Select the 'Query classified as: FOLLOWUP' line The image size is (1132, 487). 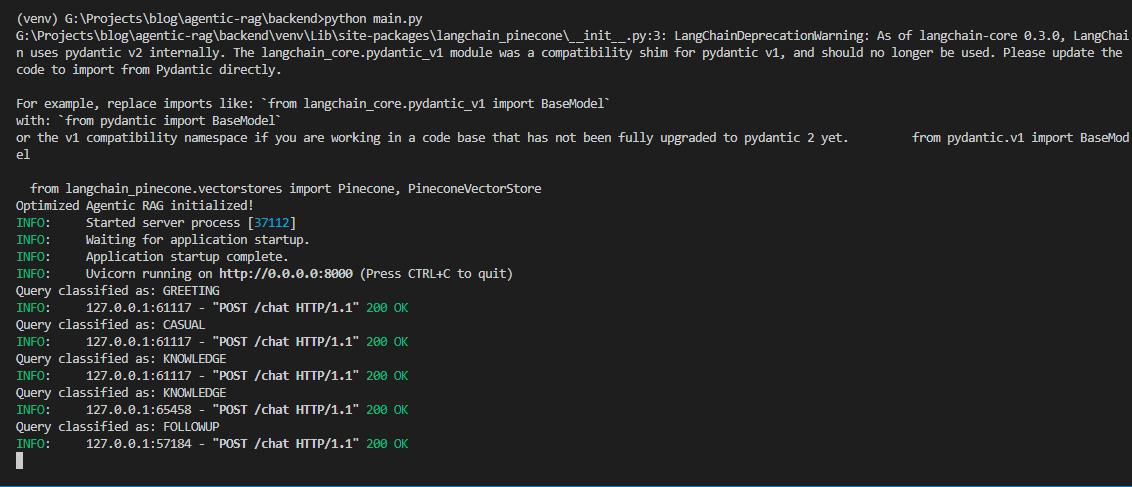tap(117, 427)
